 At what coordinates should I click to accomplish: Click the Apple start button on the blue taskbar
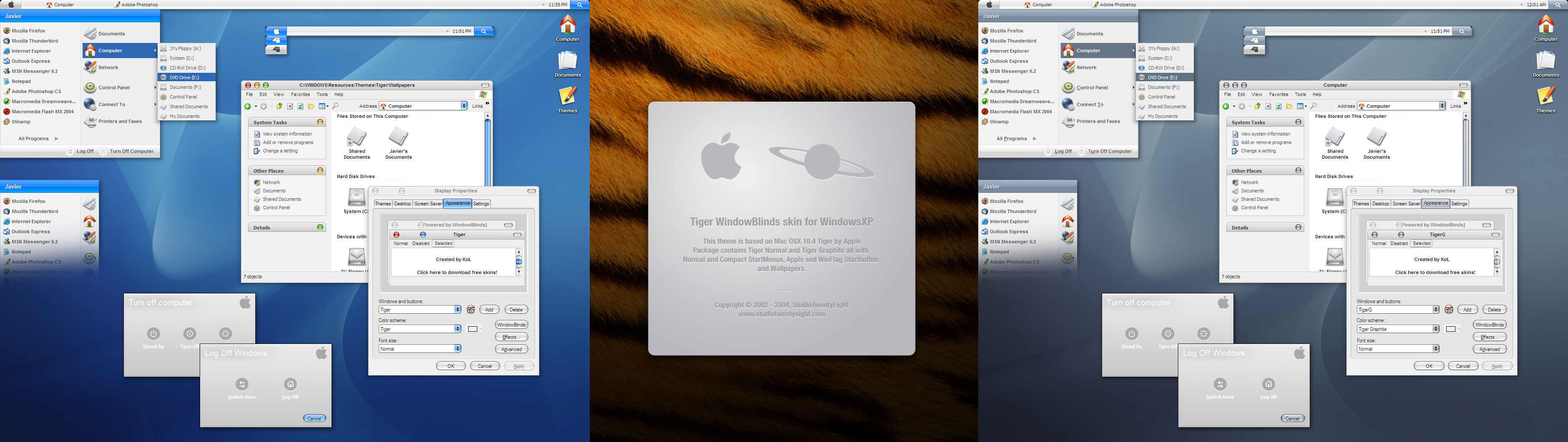tap(11, 4)
